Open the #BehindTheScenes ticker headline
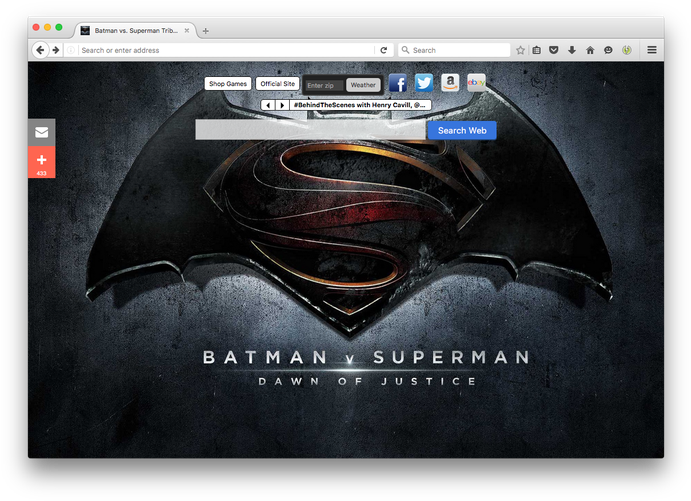 coord(360,105)
